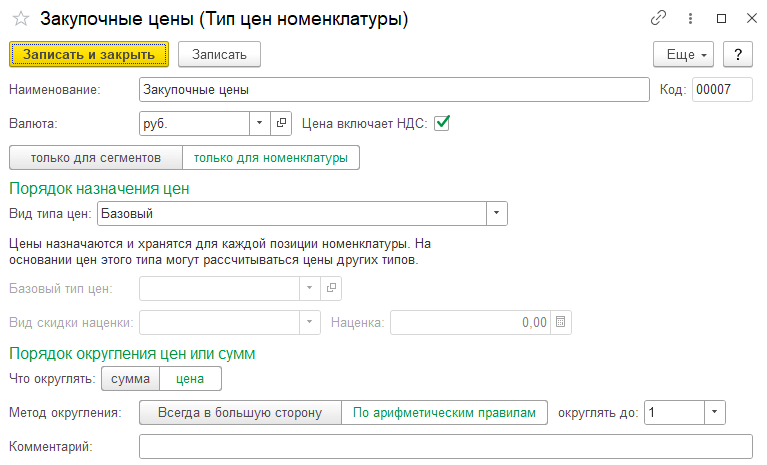
Task: Open the Наценка calculator icon
Action: pos(561,322)
